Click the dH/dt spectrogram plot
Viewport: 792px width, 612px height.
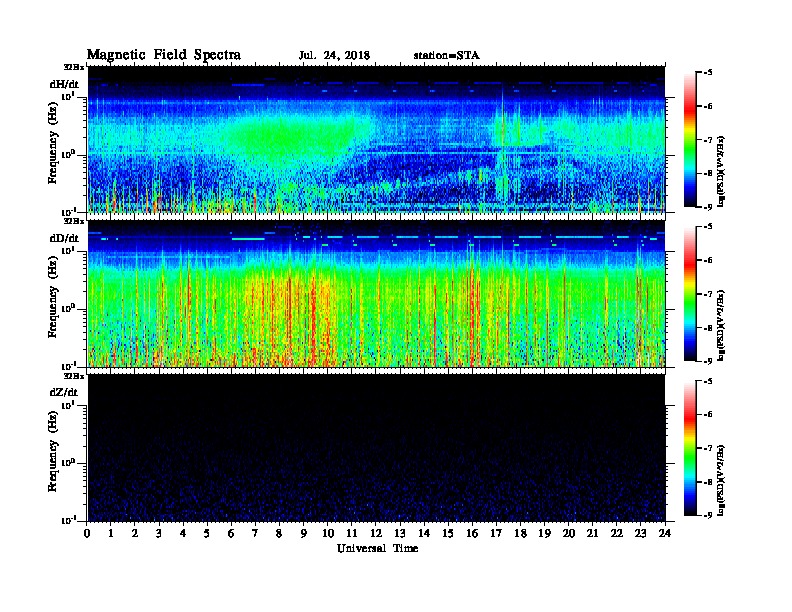[x=377, y=139]
